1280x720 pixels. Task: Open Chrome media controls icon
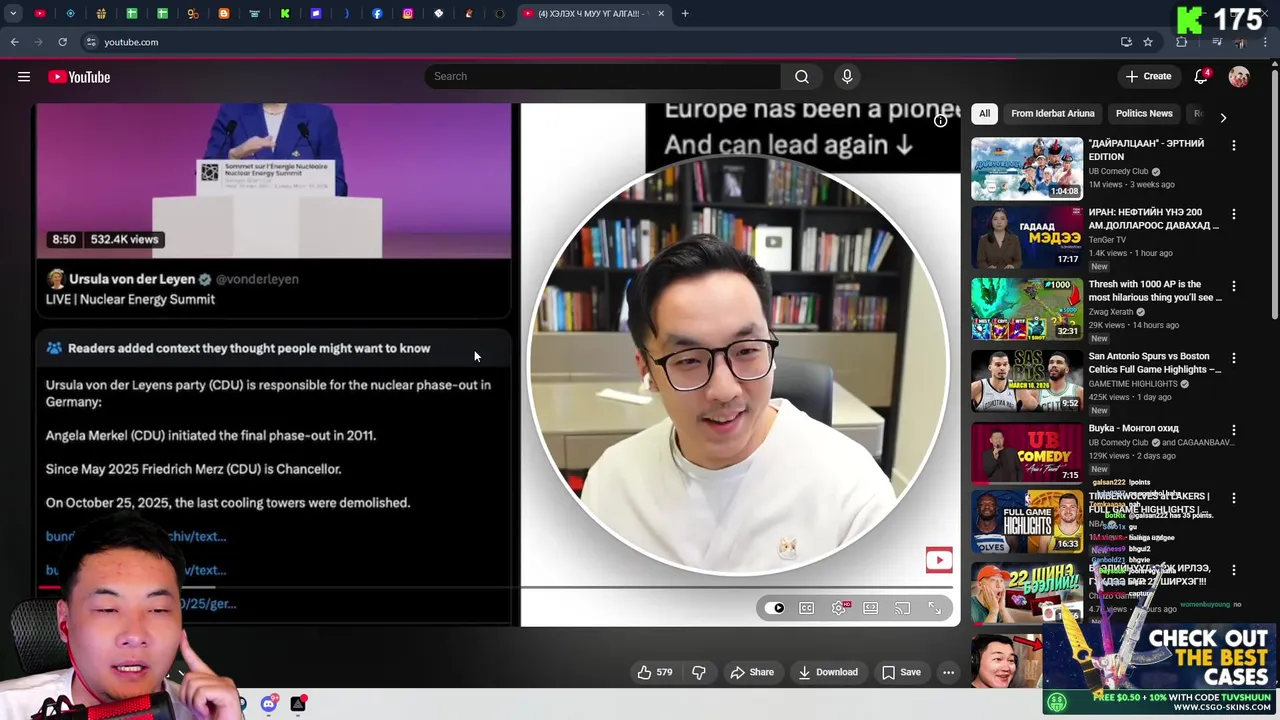pyautogui.click(x=1216, y=42)
